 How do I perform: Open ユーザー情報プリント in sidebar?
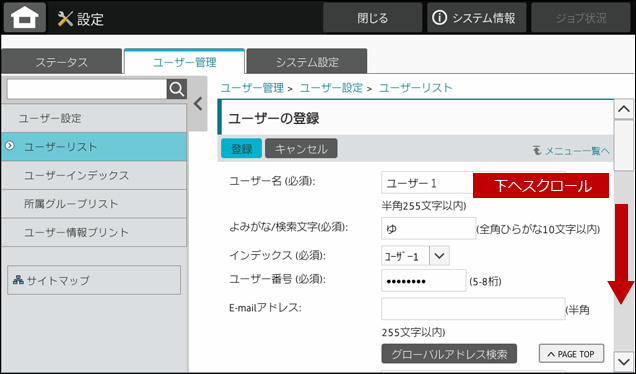(94, 232)
